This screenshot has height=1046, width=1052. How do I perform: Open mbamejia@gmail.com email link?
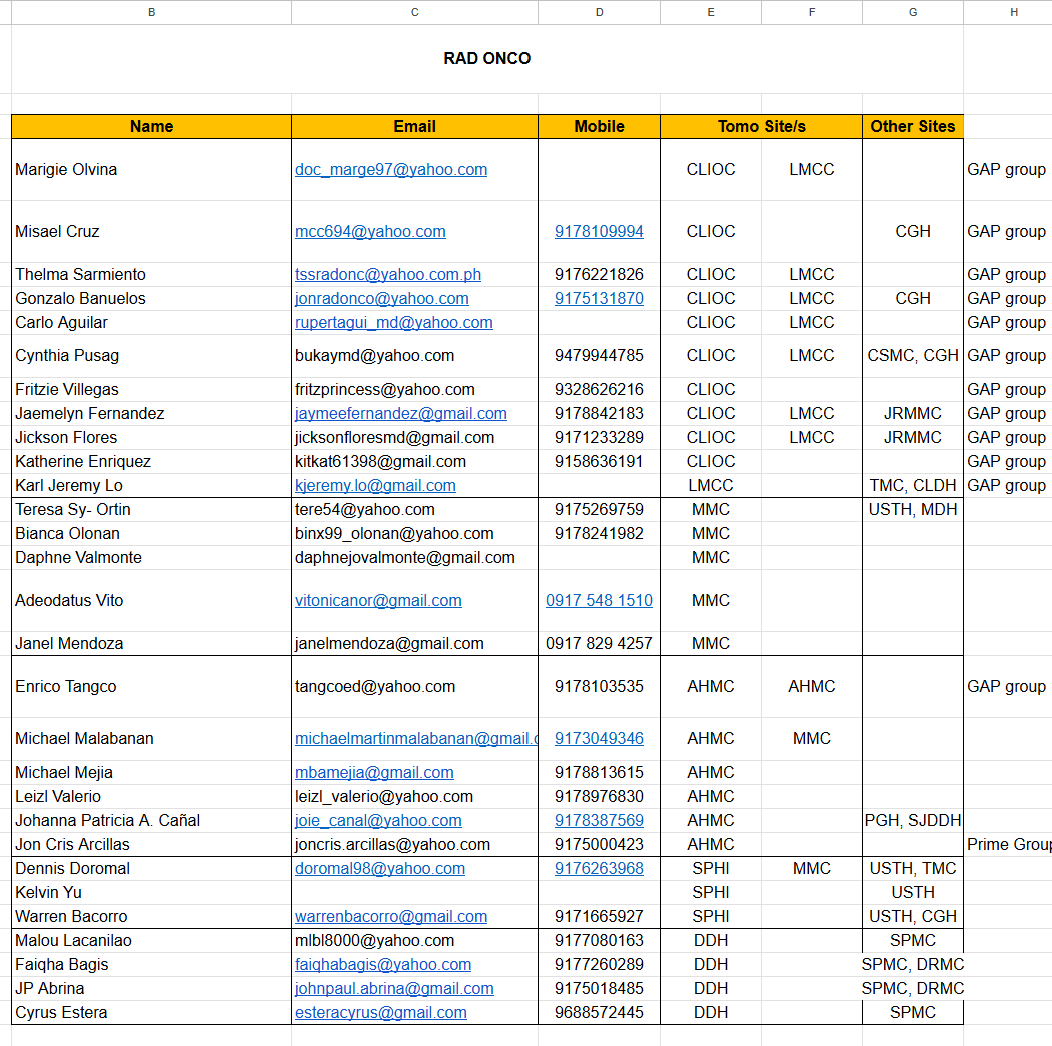374,772
